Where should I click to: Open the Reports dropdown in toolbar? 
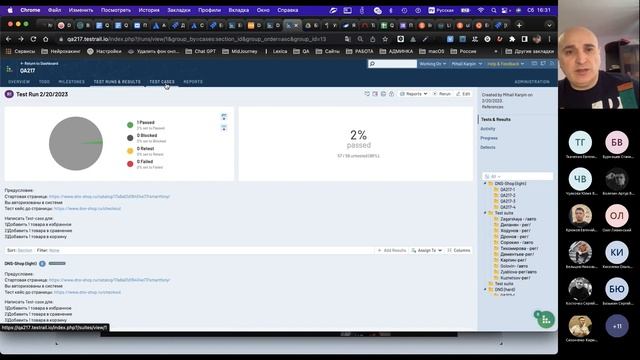(x=413, y=94)
